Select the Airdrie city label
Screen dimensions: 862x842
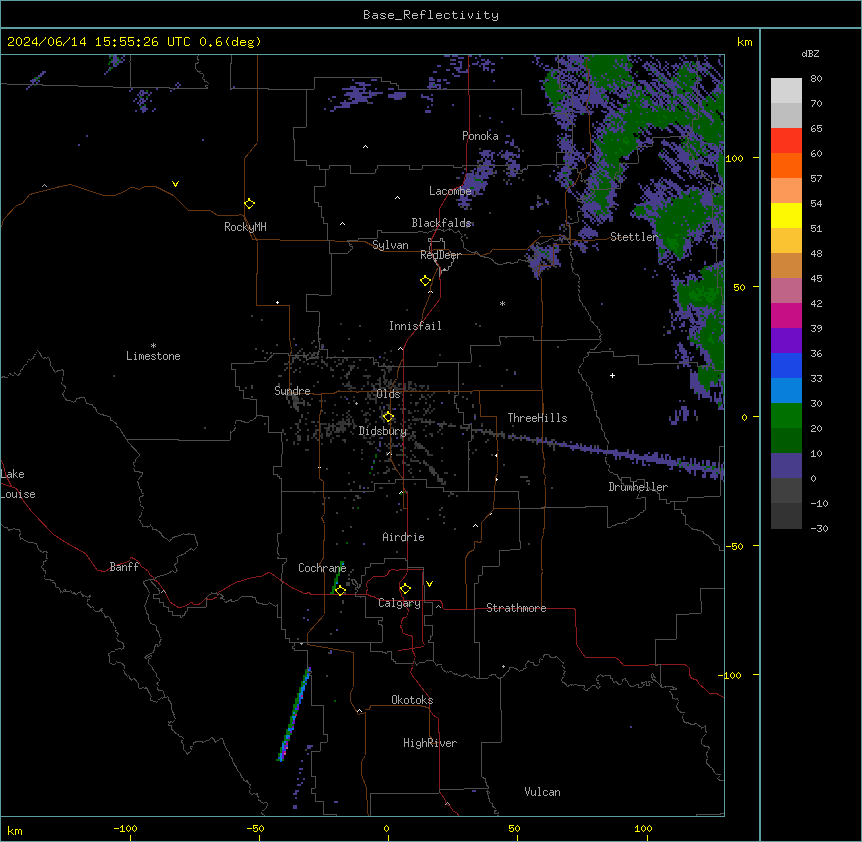point(403,537)
